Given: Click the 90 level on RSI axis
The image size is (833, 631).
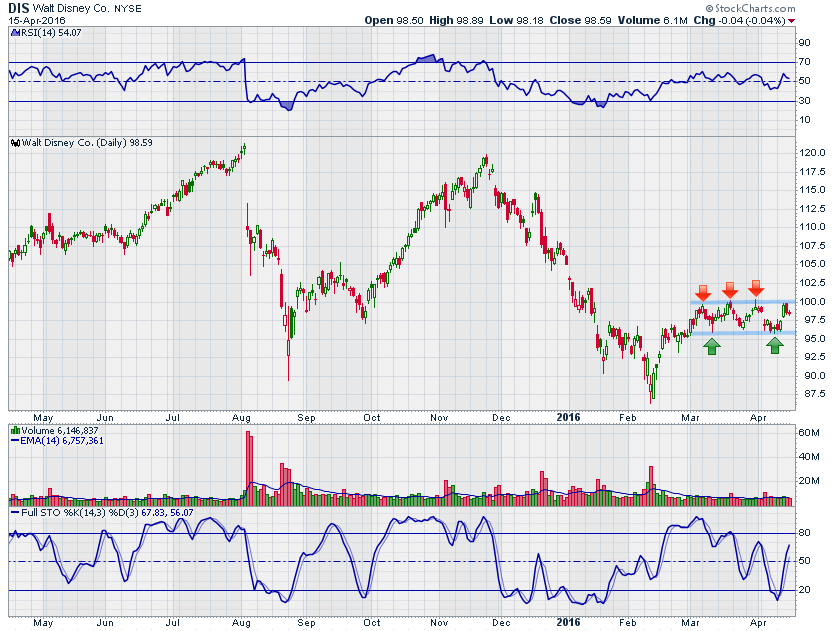Looking at the screenshot, I should [x=805, y=43].
